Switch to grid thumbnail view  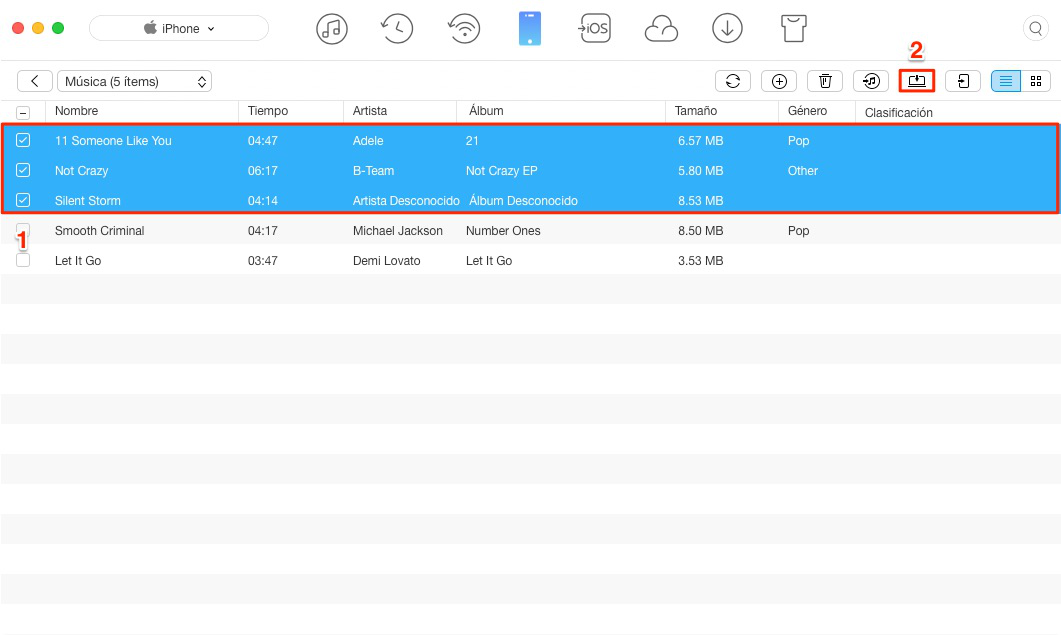(x=1036, y=81)
